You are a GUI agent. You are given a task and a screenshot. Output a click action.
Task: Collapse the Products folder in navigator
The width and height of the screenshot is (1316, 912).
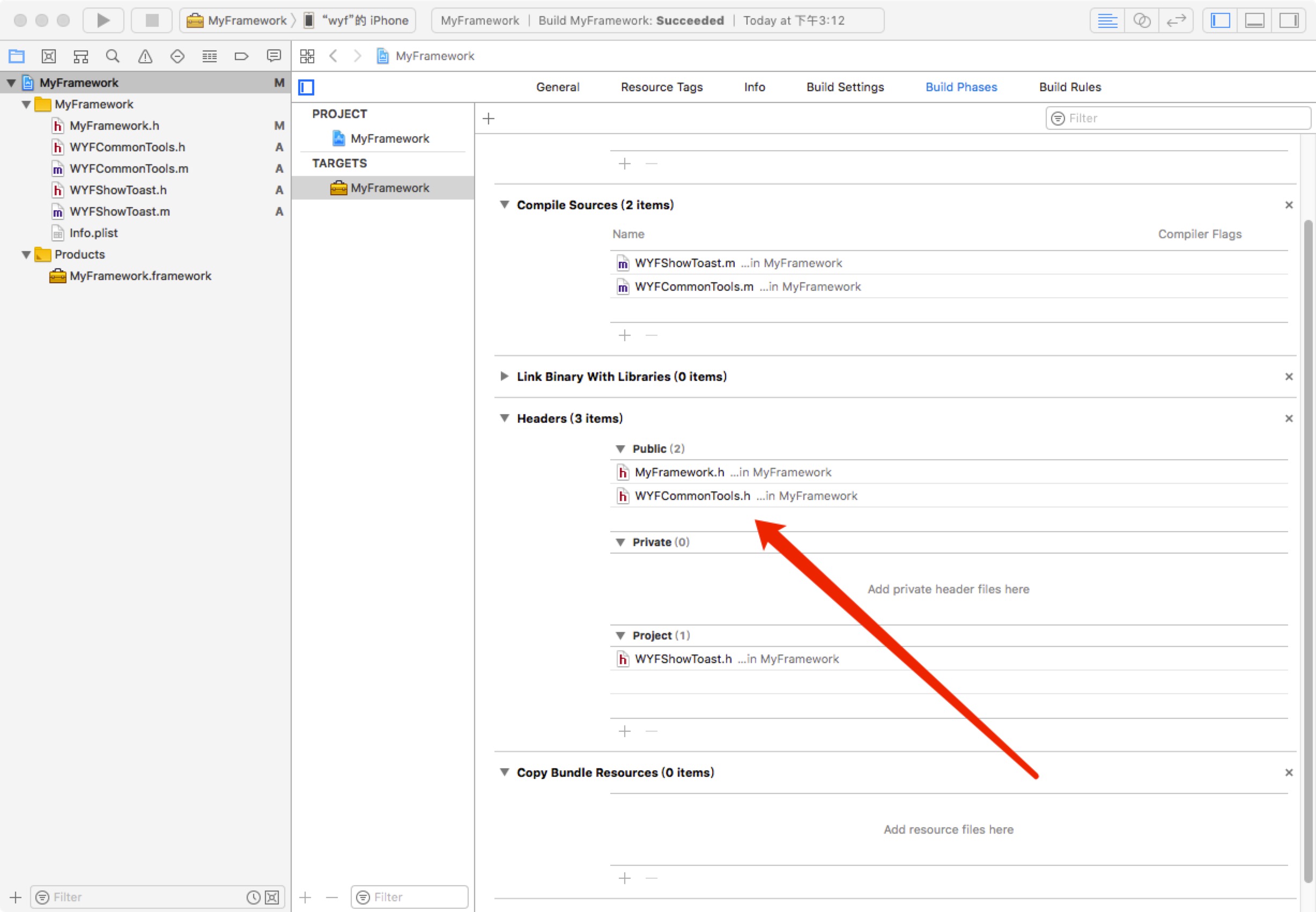click(26, 255)
